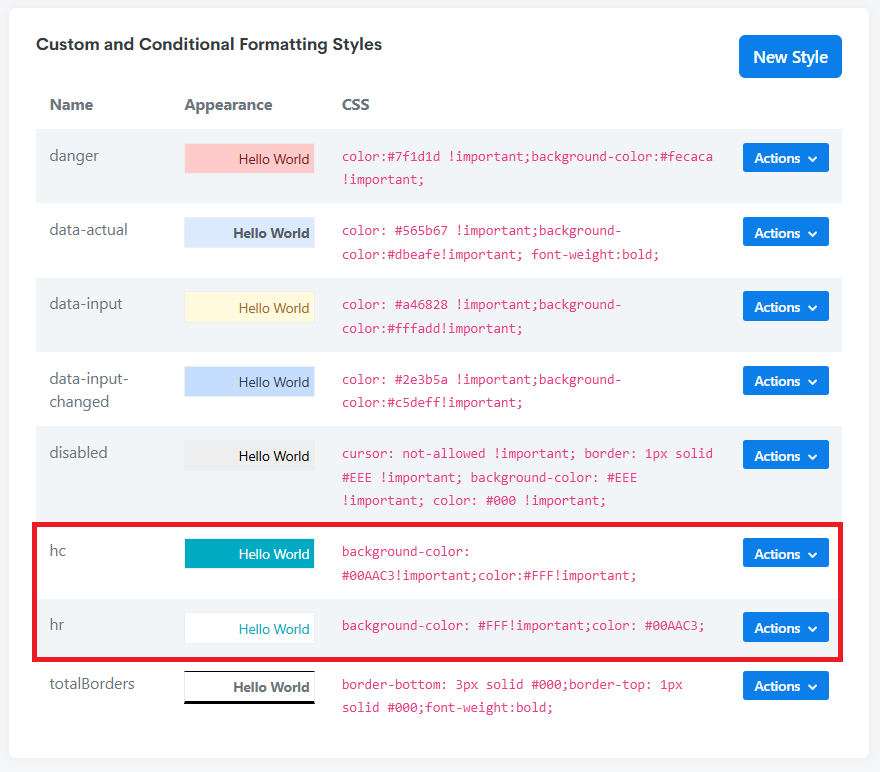Click the totalBorders Hello World preview
The height and width of the screenshot is (772, 880).
click(x=249, y=687)
